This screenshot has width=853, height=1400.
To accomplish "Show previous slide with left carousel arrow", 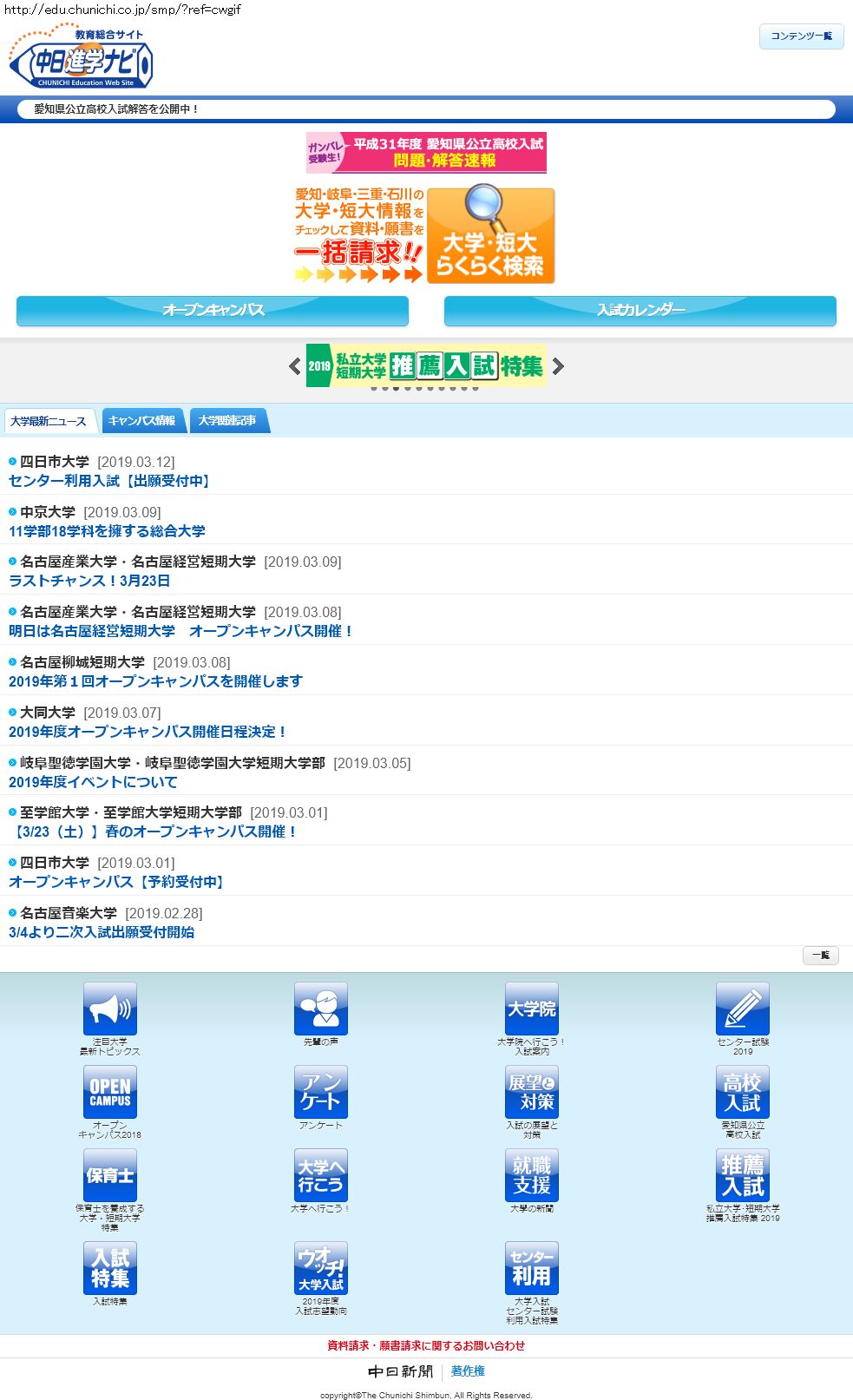I will (x=295, y=366).
